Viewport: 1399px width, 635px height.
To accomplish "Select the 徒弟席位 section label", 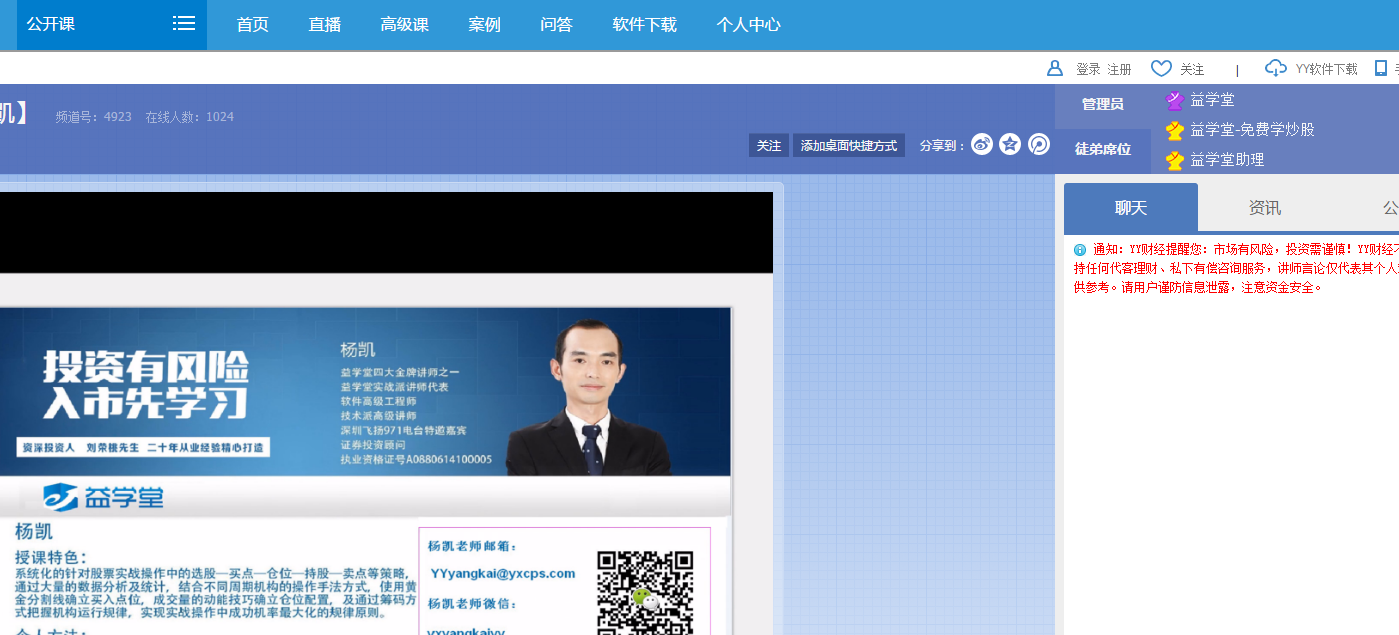I will [x=1103, y=149].
